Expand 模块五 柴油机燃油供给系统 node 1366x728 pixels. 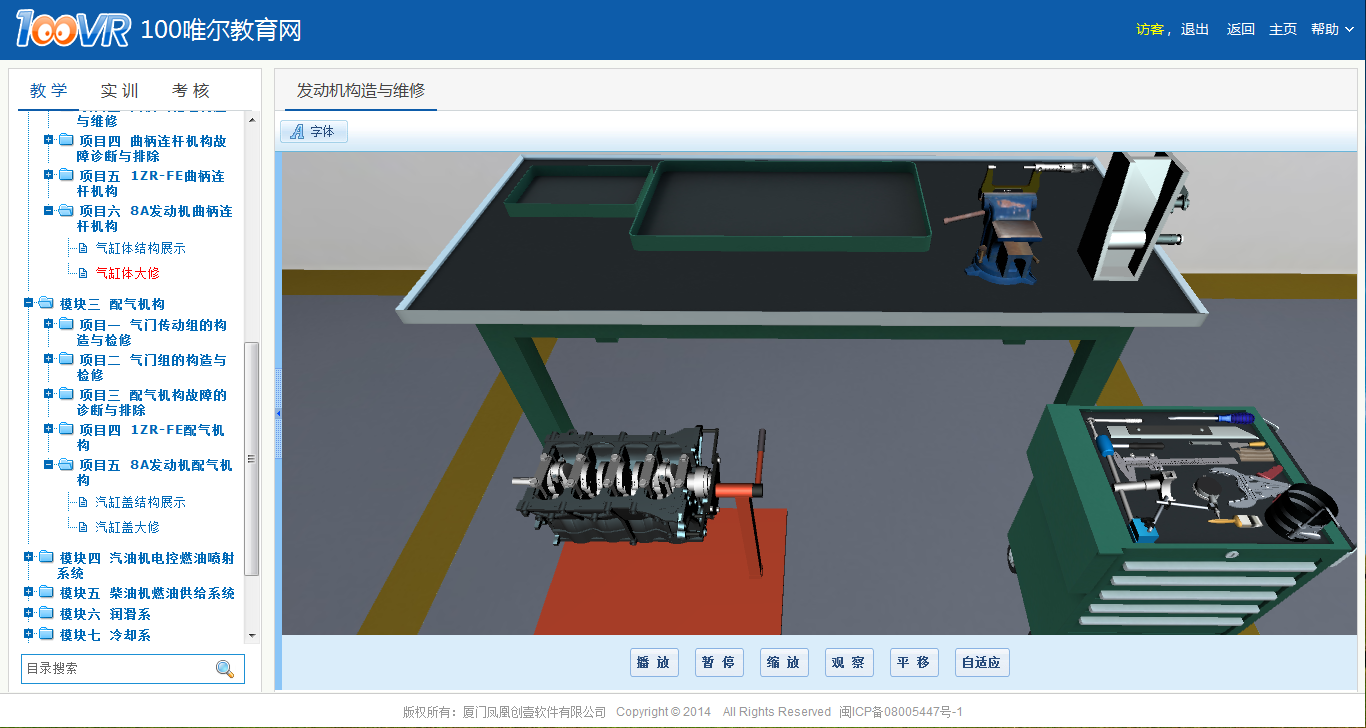tap(29, 592)
